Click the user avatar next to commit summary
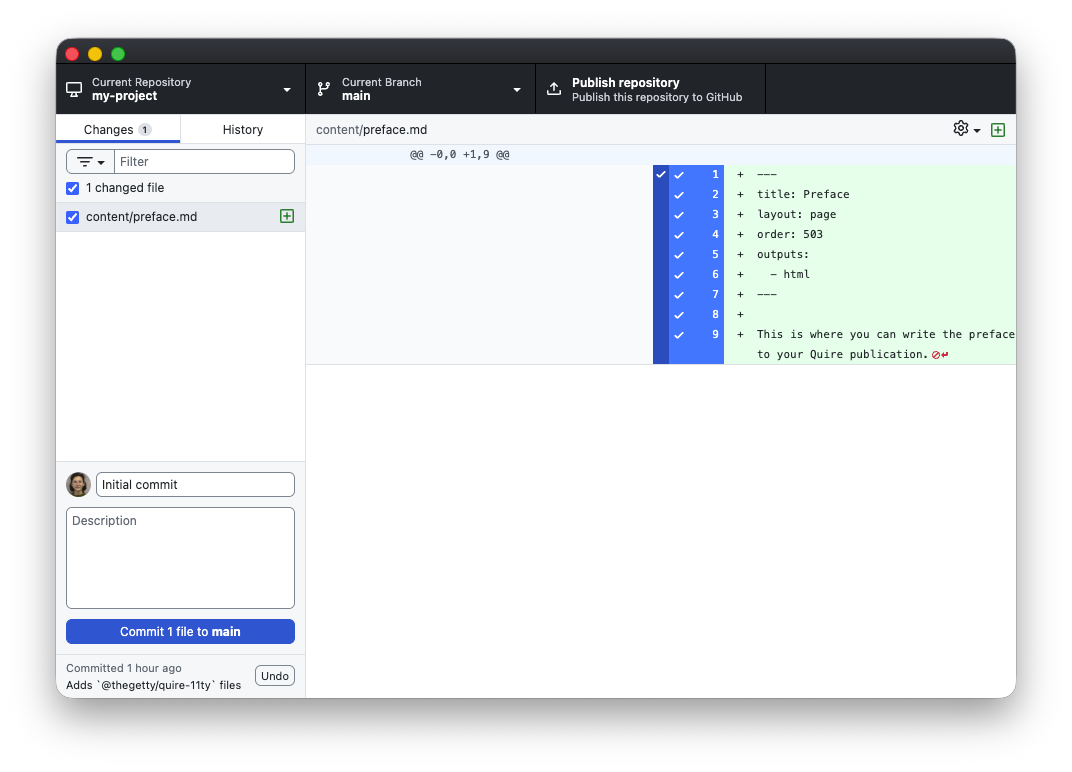 tap(78, 485)
